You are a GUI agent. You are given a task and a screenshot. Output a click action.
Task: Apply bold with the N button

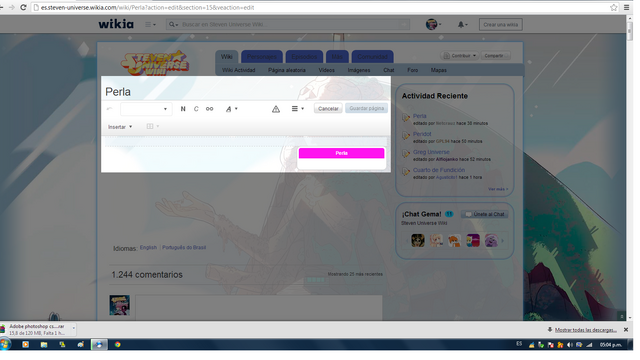[x=183, y=109]
